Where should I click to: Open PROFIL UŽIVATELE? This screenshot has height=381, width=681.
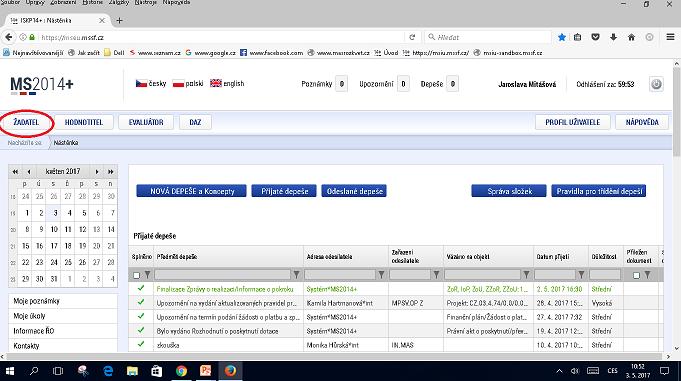pos(572,122)
